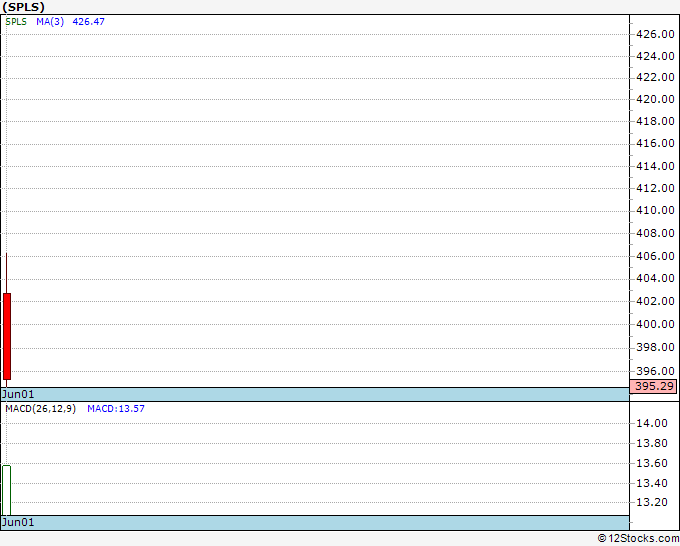Click the MACD(26,12,9) indicator label
The width and height of the screenshot is (680, 546).
pos(40,409)
